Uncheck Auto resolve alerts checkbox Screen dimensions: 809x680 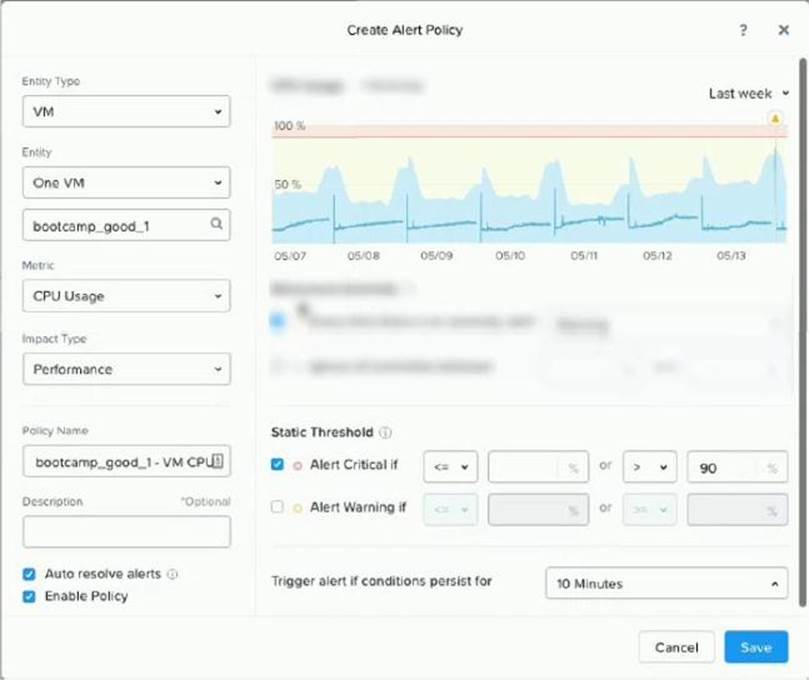pos(29,574)
